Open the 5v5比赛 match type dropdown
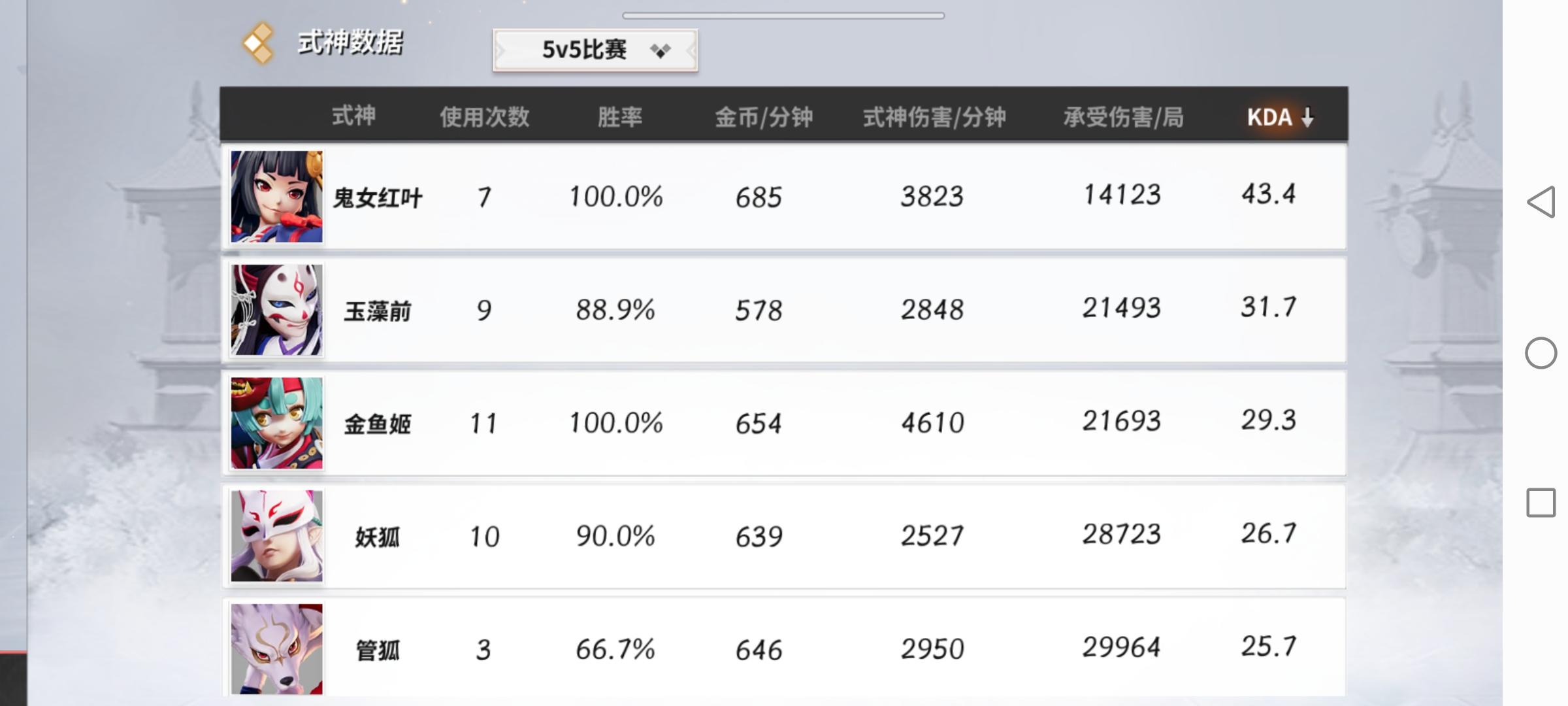The height and width of the screenshot is (706, 1568). pyautogui.click(x=595, y=50)
